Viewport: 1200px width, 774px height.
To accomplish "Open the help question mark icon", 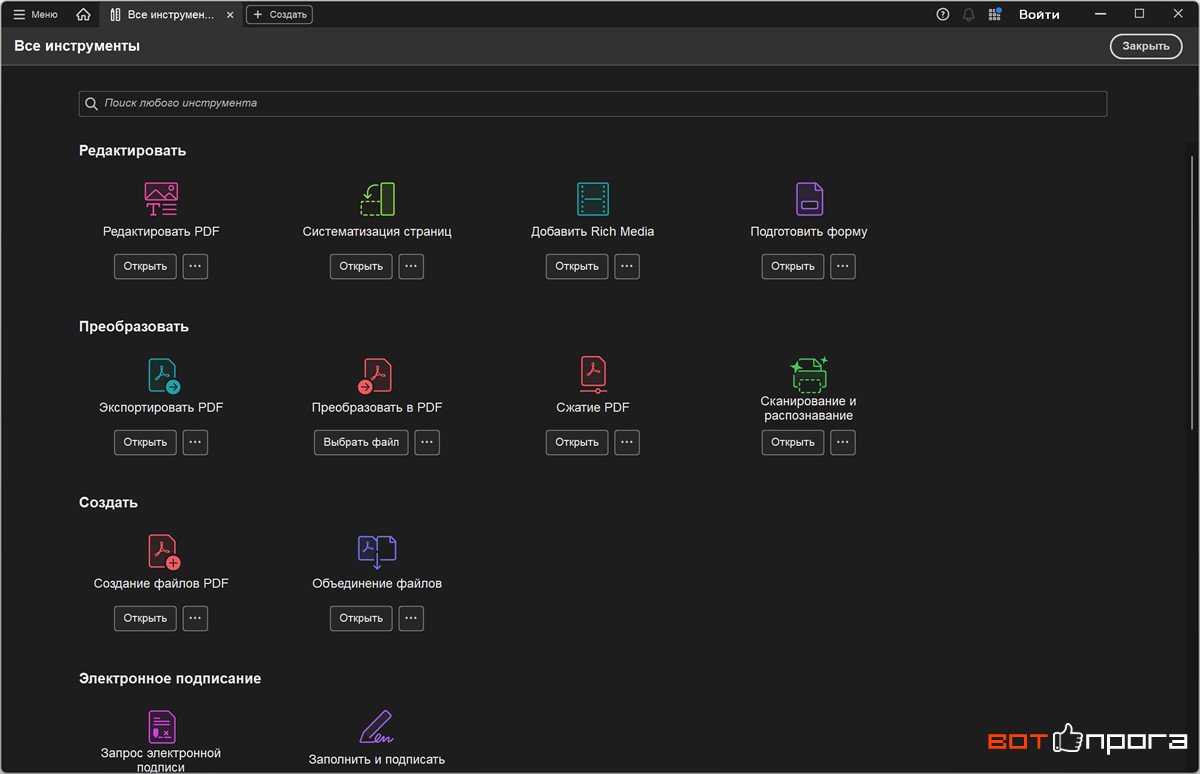I will [x=943, y=14].
